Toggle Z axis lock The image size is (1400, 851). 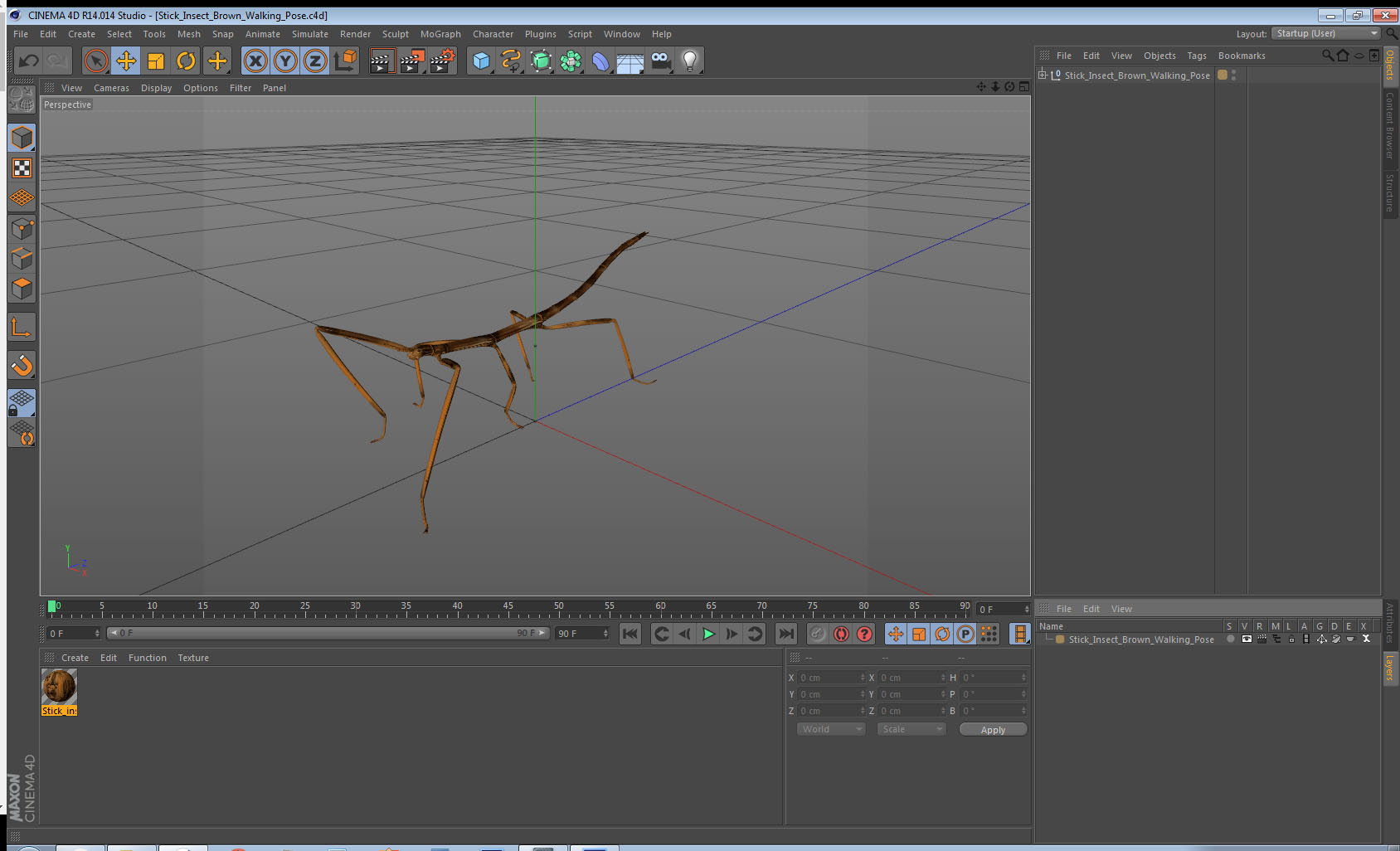click(315, 61)
